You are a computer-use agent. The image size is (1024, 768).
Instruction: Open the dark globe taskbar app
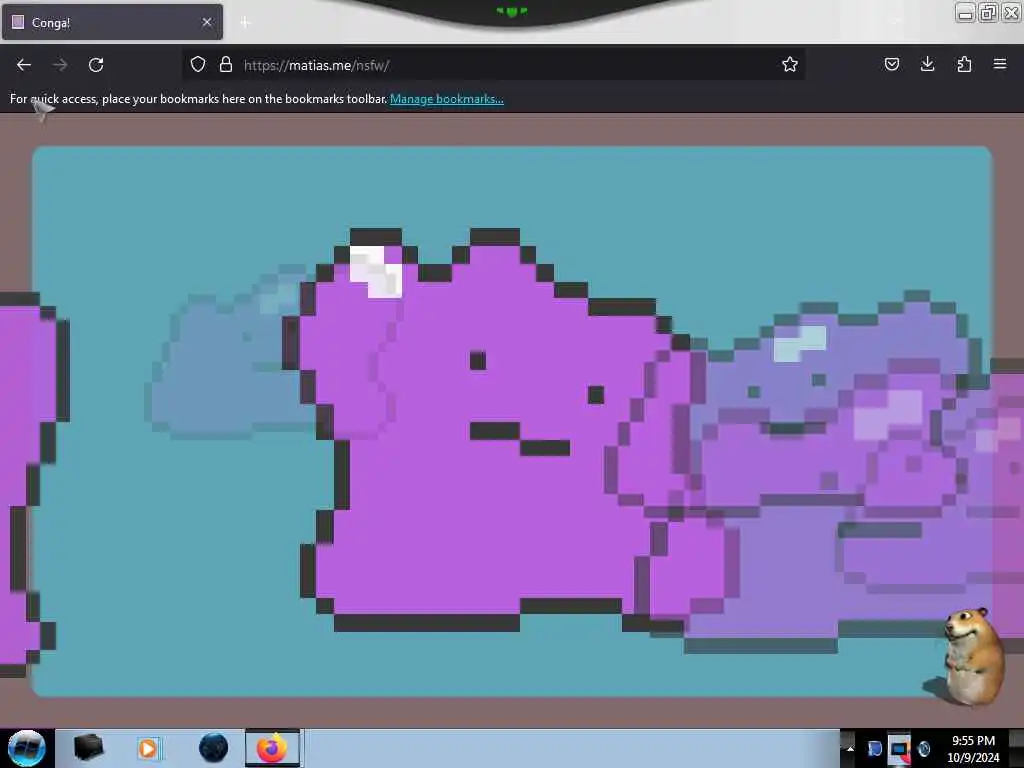(x=213, y=748)
